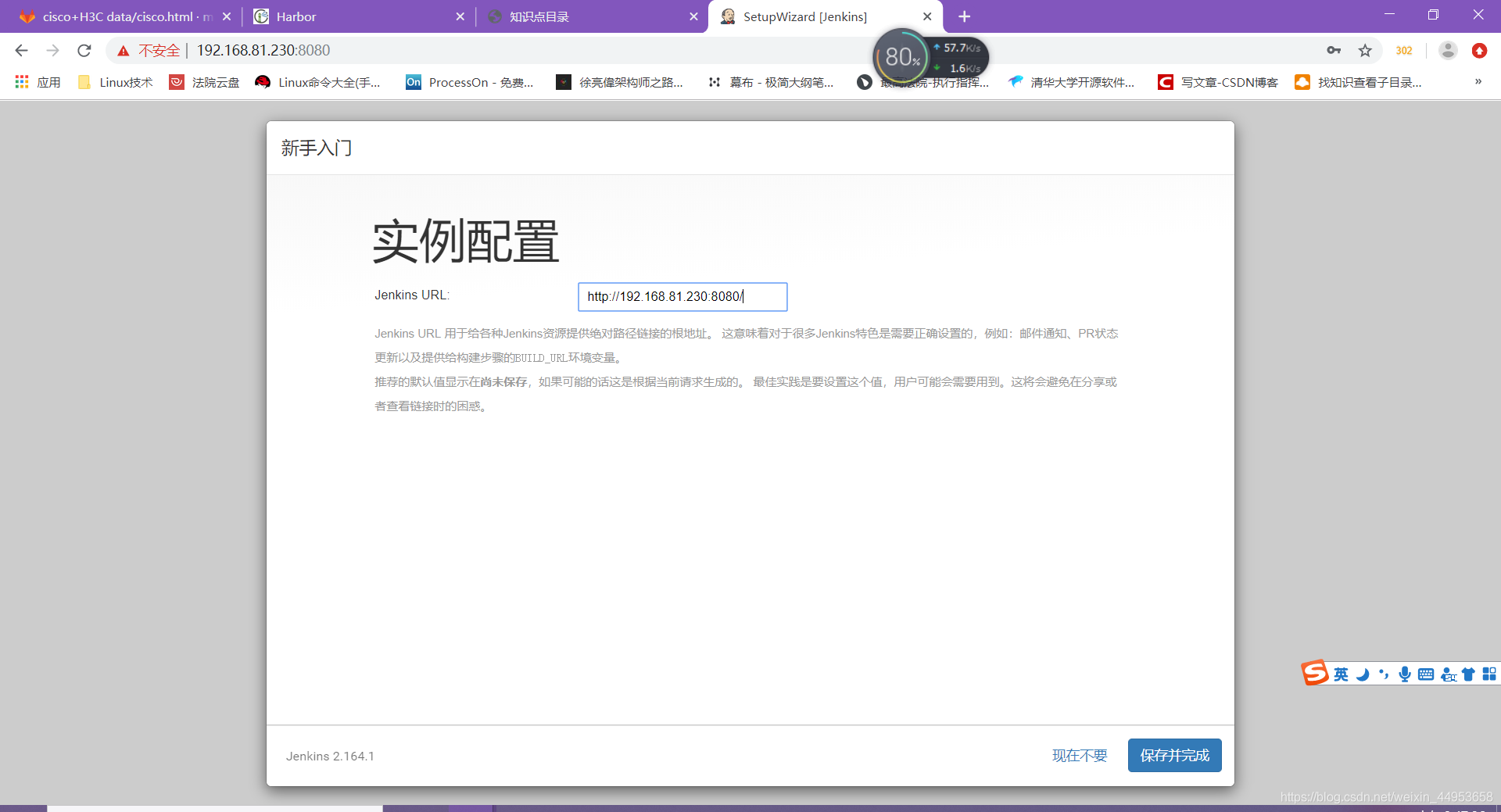Click the 现在不要 link
This screenshot has width=1501, height=812.
point(1080,756)
